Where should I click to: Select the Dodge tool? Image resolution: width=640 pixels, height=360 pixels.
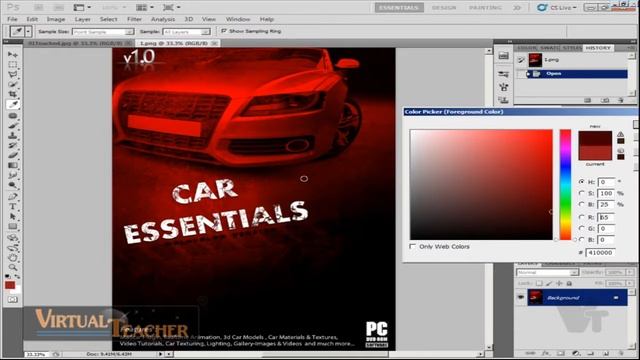[x=13, y=185]
